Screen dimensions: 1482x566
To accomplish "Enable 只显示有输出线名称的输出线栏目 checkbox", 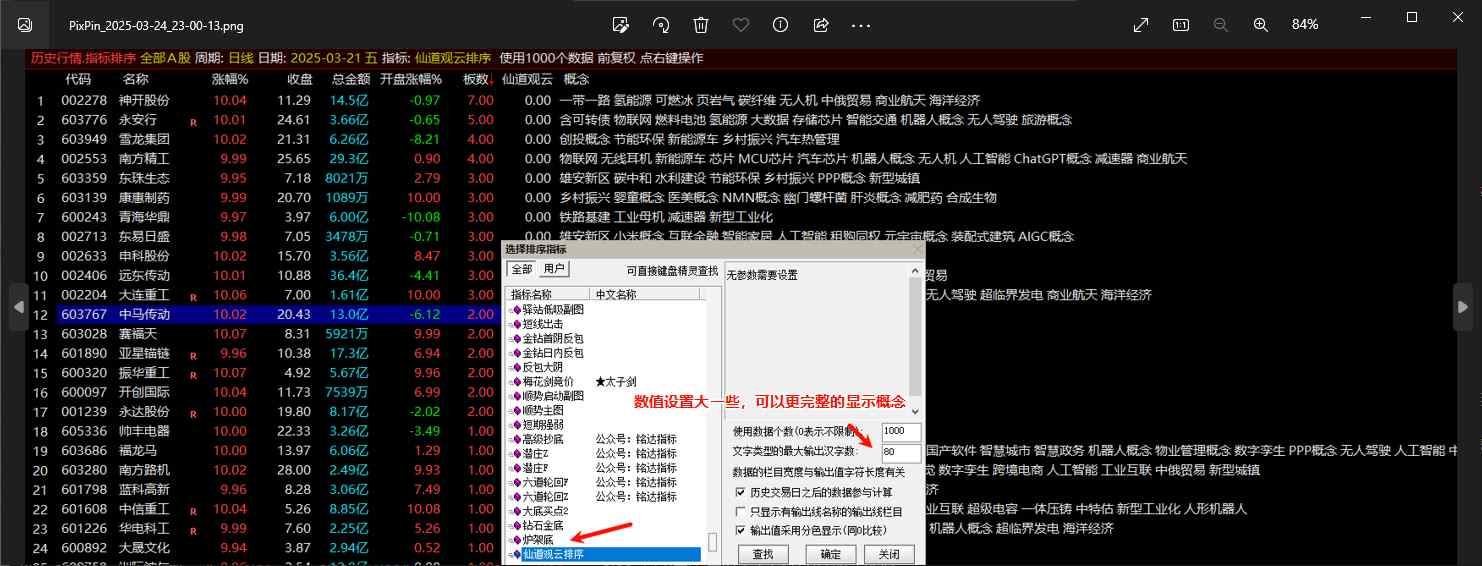I will [740, 511].
